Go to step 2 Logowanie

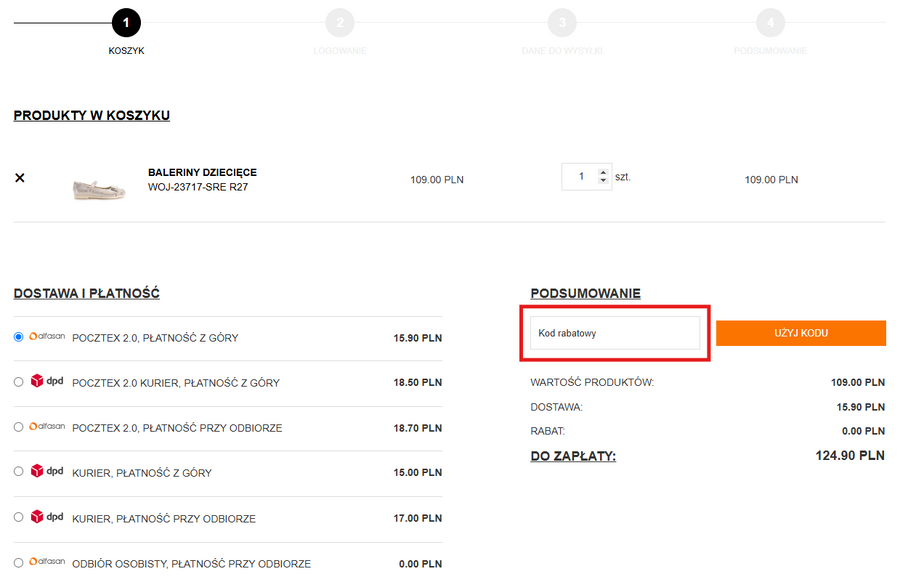340,22
